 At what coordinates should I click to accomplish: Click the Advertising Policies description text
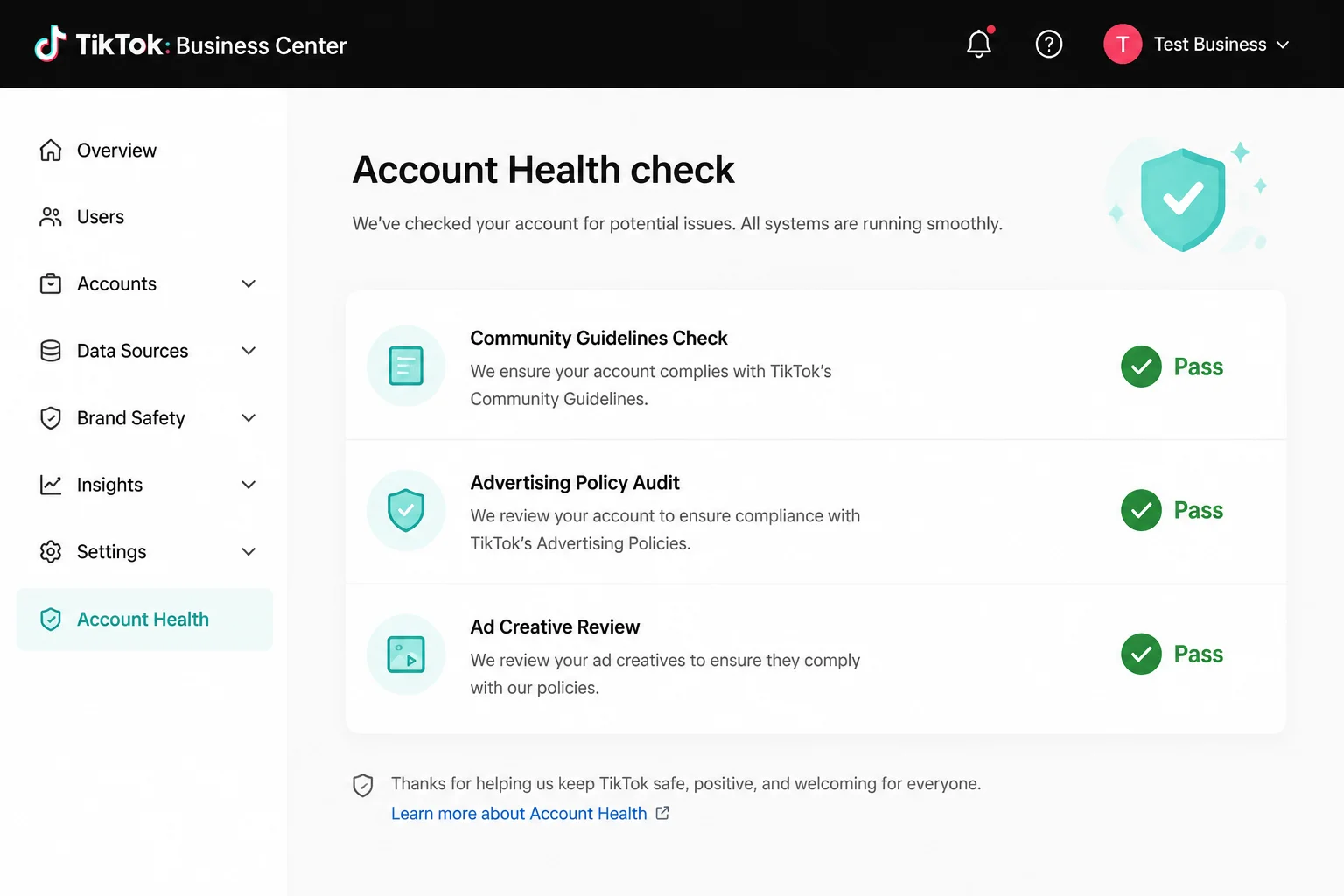pyautogui.click(x=665, y=529)
